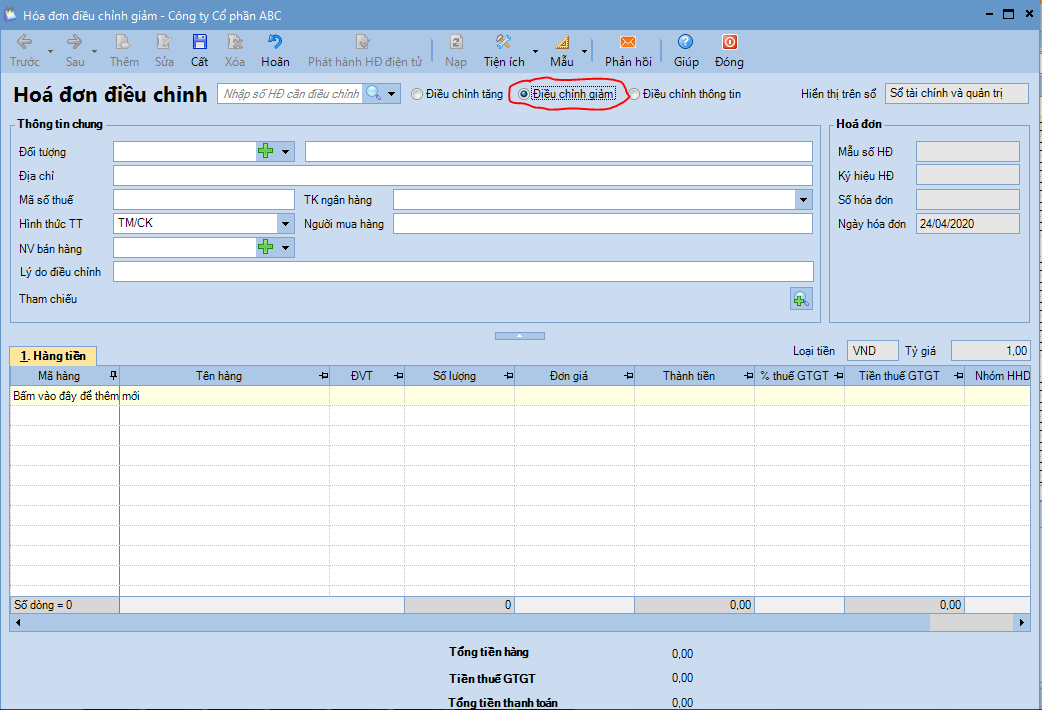Pin the % thuế GTGT column
This screenshot has width=1042, height=710.
(x=839, y=376)
